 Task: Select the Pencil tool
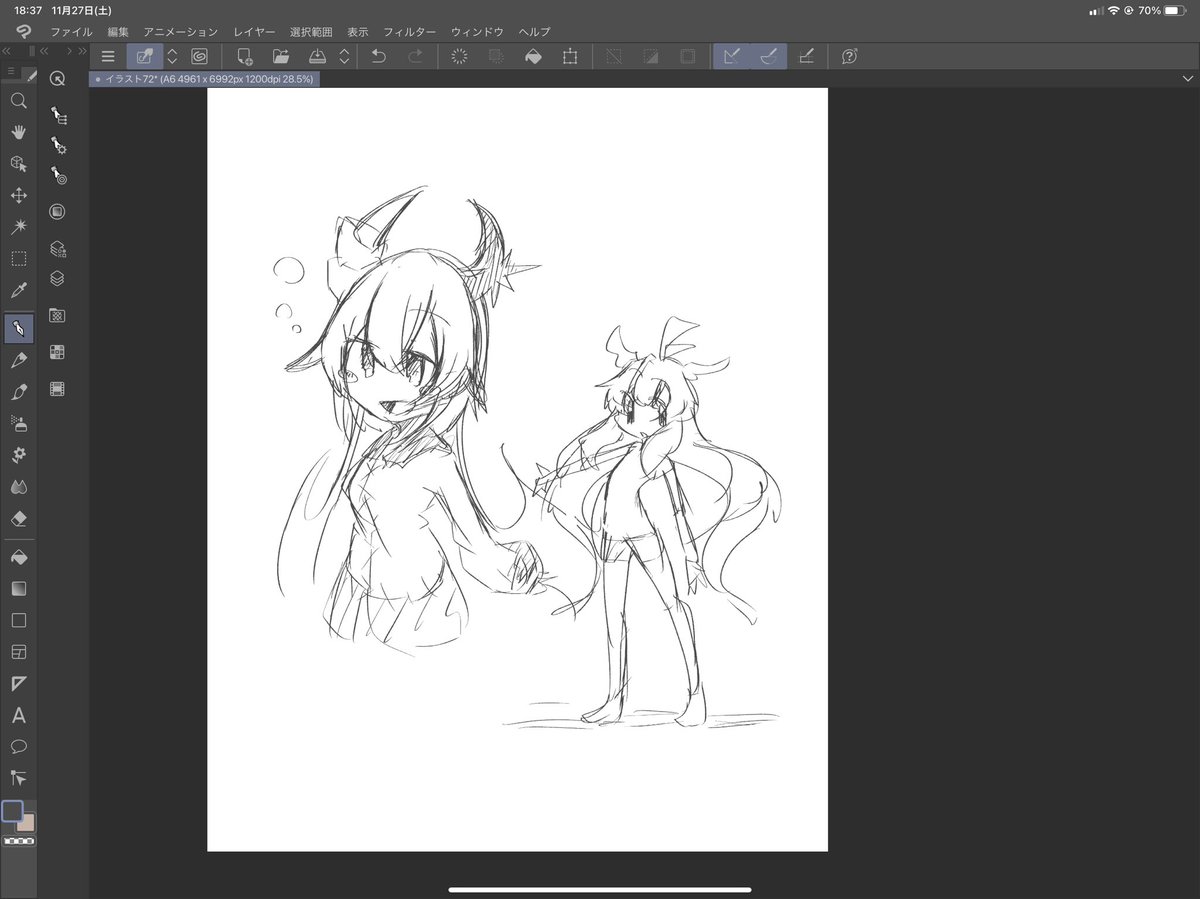pyautogui.click(x=18, y=360)
